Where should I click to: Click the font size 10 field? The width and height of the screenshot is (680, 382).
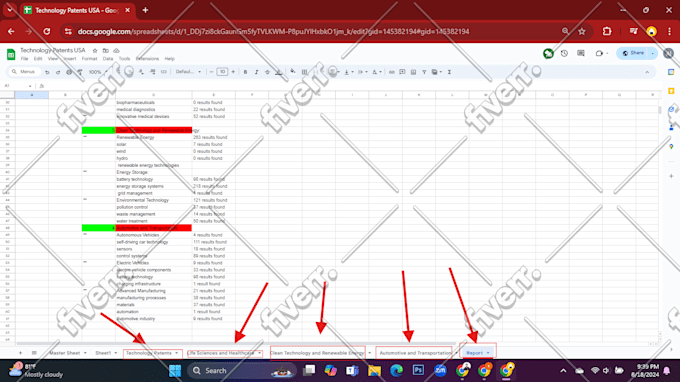(x=222, y=72)
